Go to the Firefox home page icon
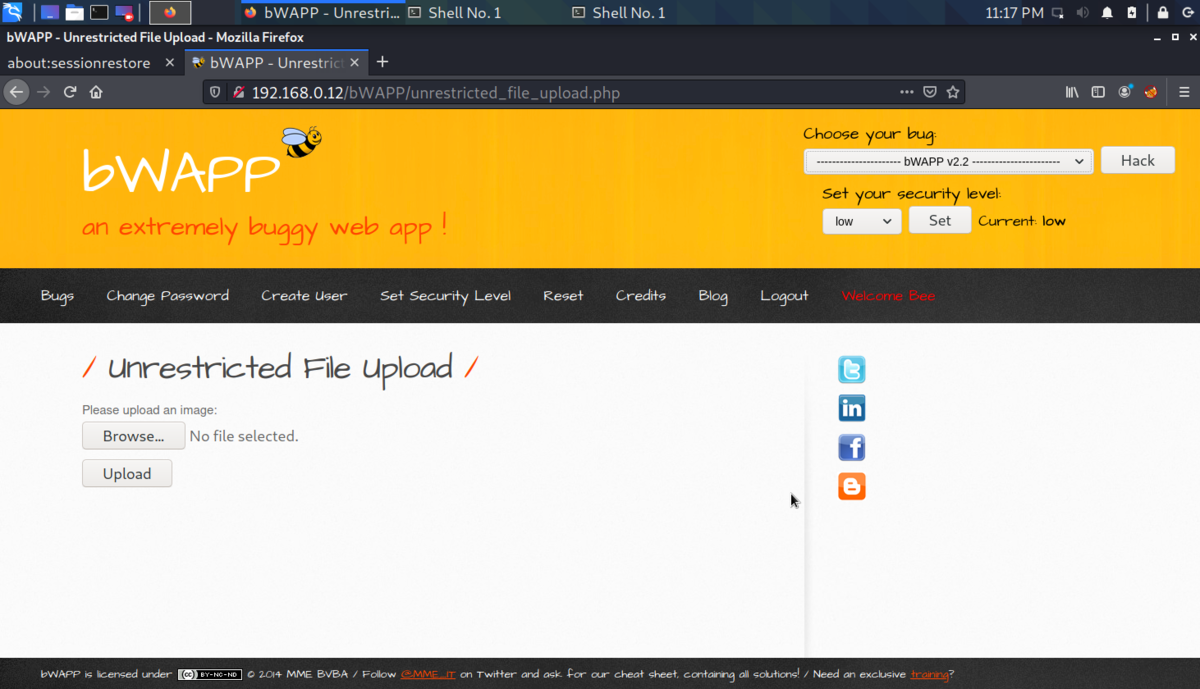Viewport: 1200px width, 689px height. click(x=96, y=92)
